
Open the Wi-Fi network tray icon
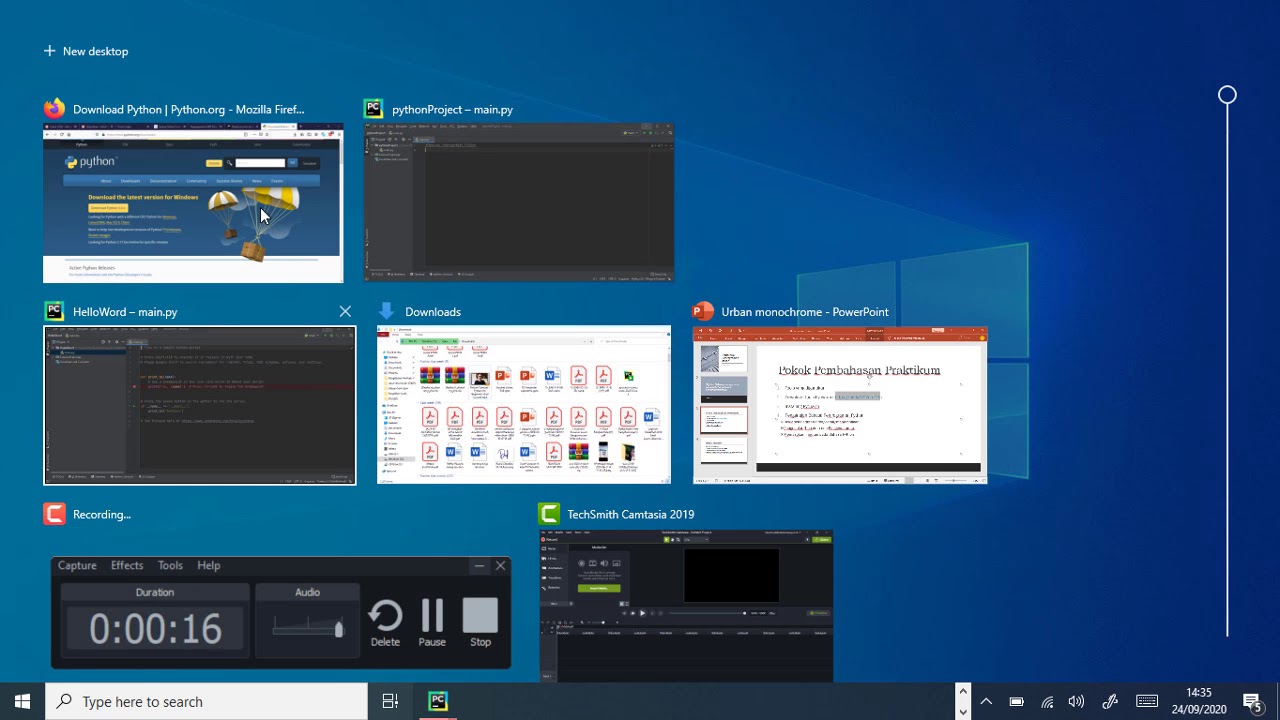point(1047,701)
